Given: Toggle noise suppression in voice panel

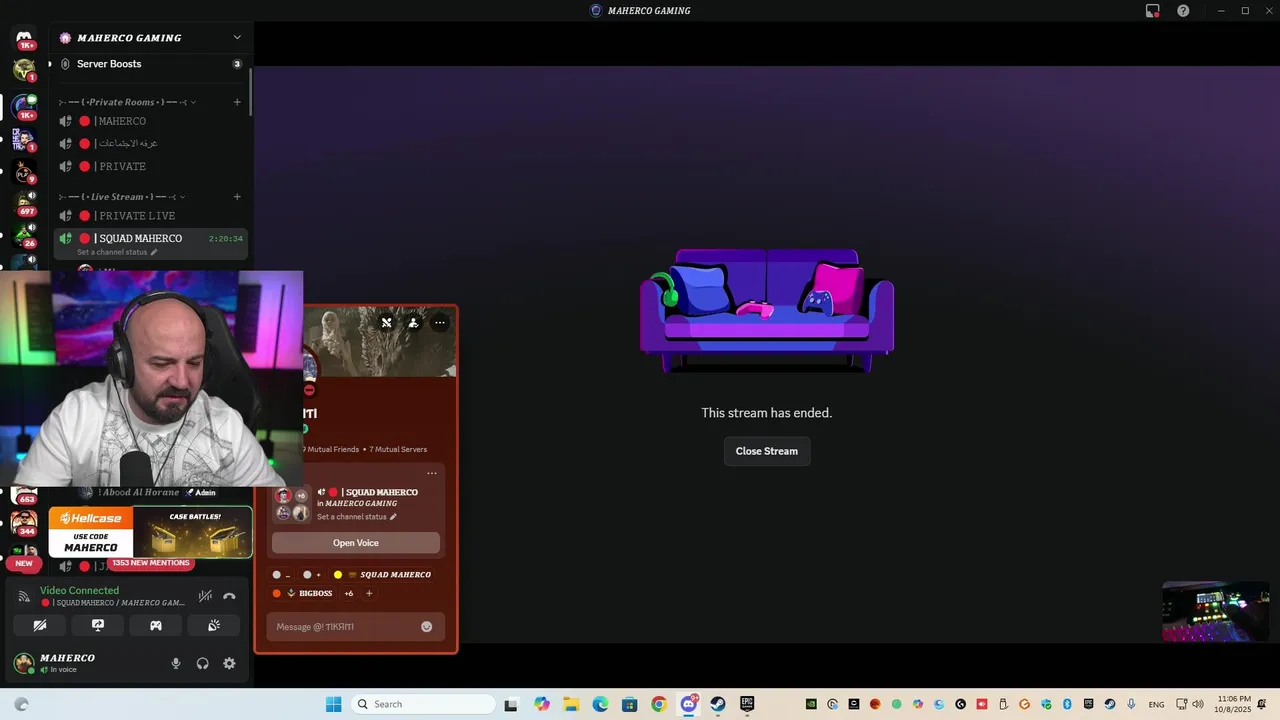Looking at the screenshot, I should coord(205,596).
